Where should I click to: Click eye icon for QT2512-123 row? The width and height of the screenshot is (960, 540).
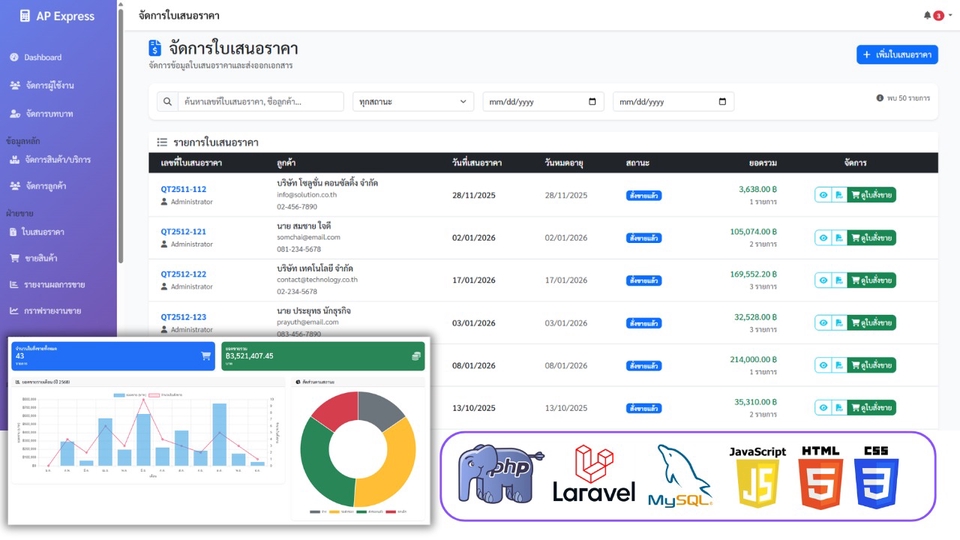pyautogui.click(x=823, y=323)
